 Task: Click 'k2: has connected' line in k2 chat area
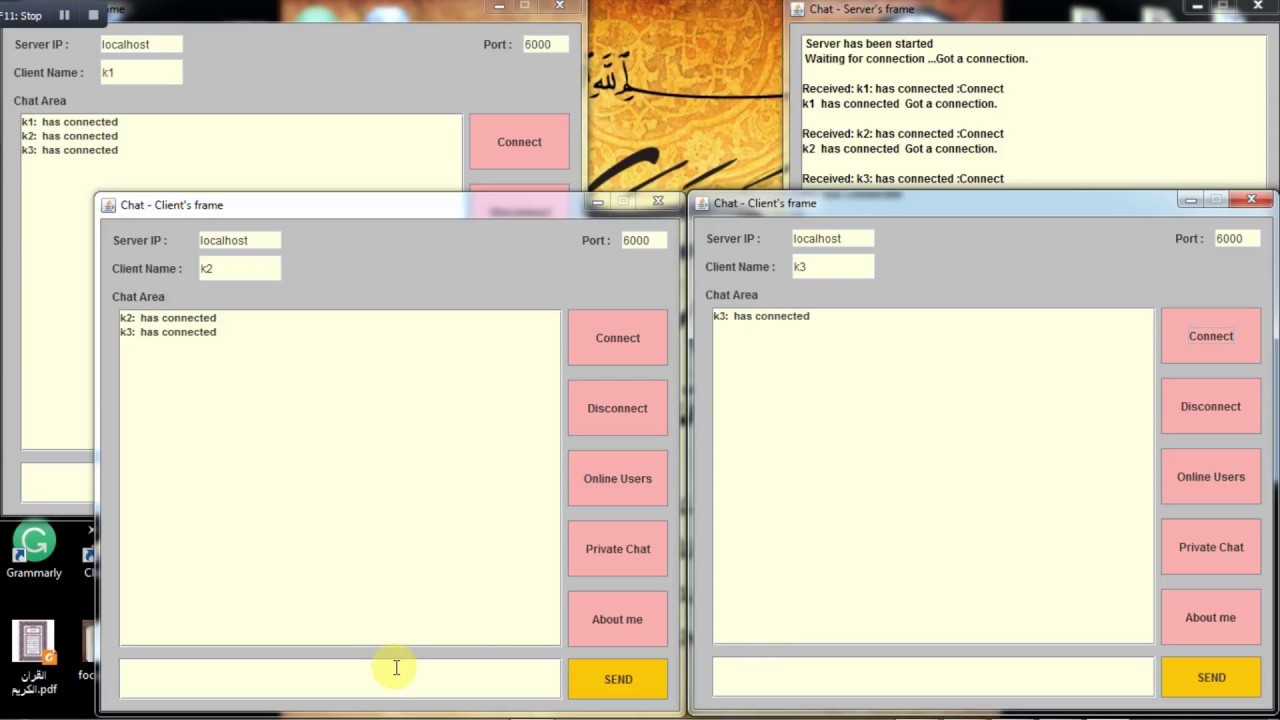pos(168,318)
